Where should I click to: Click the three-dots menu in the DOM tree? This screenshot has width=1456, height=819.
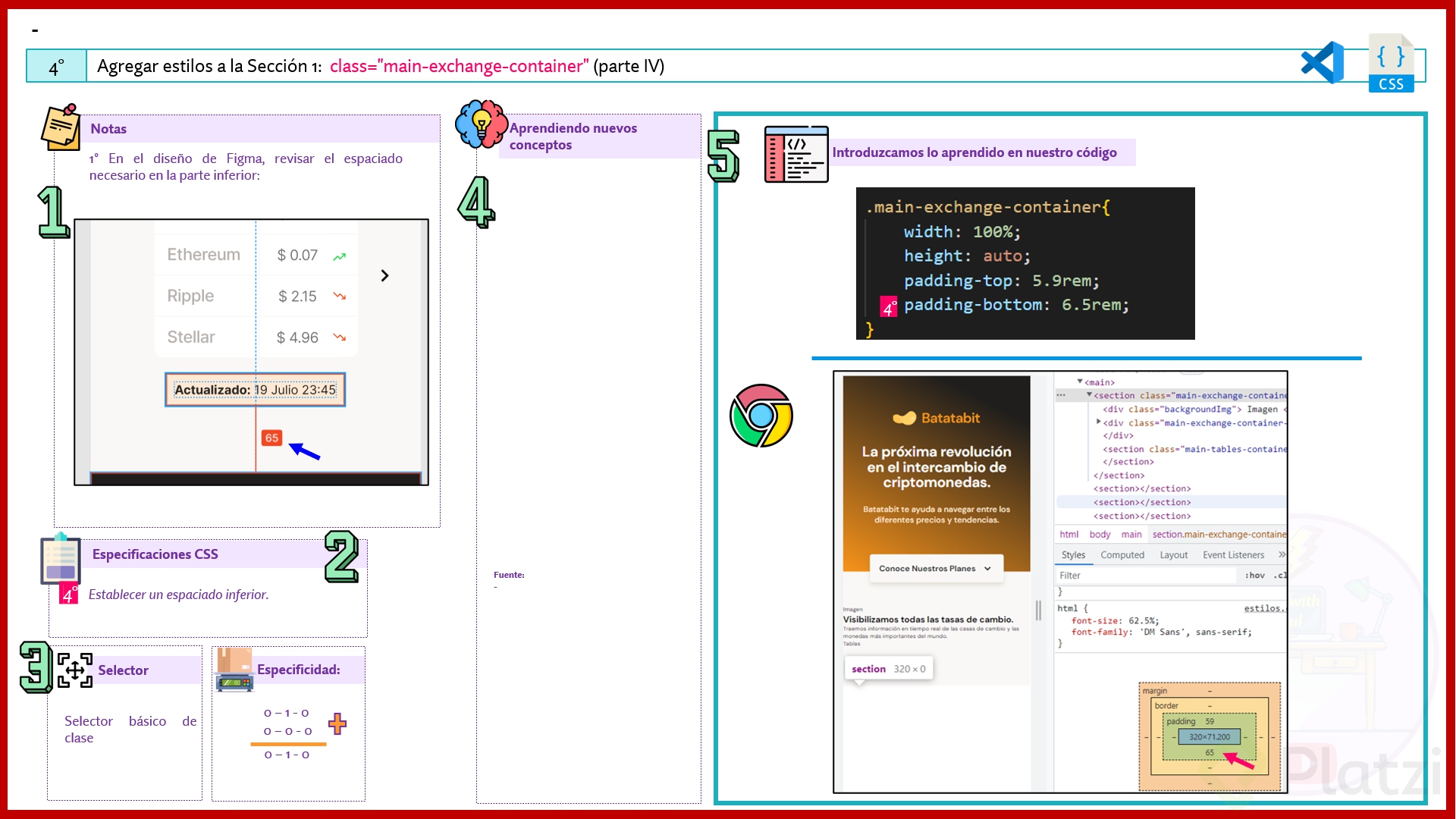[x=1061, y=395]
